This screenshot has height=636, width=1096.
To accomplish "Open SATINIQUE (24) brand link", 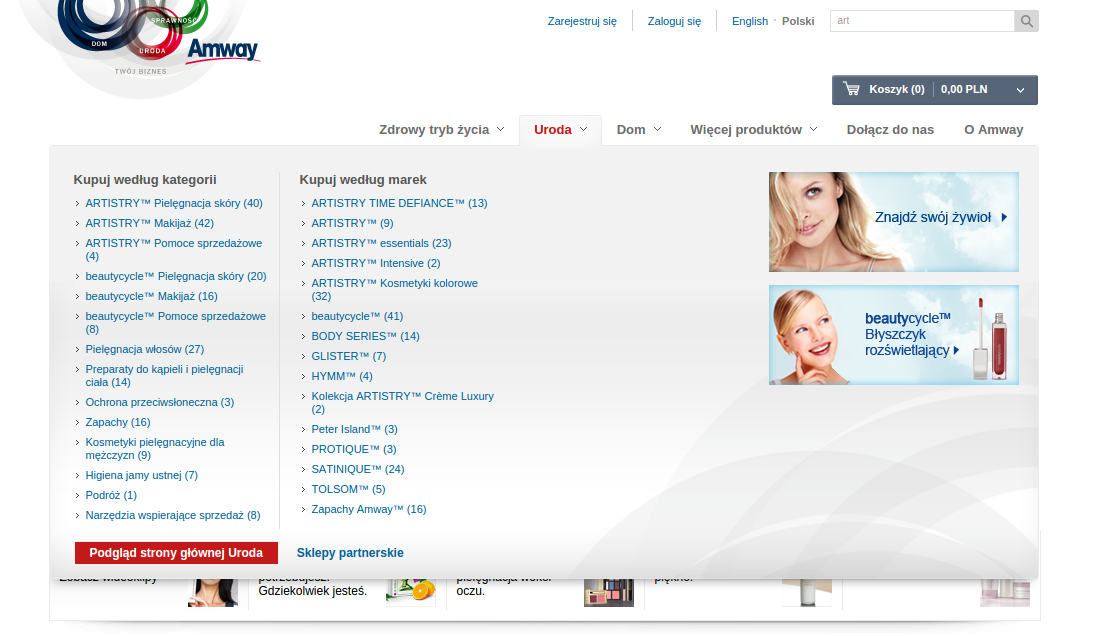I will 357,469.
